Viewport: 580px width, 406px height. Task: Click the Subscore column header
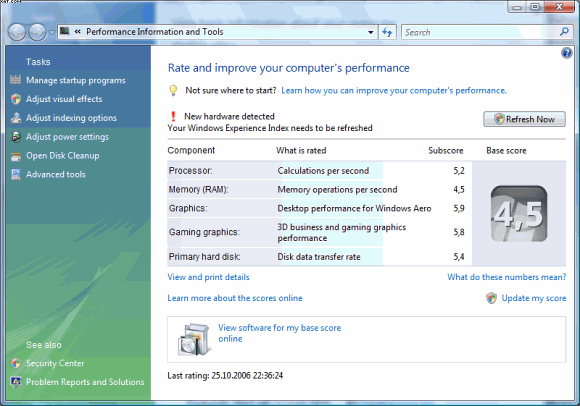[x=445, y=150]
